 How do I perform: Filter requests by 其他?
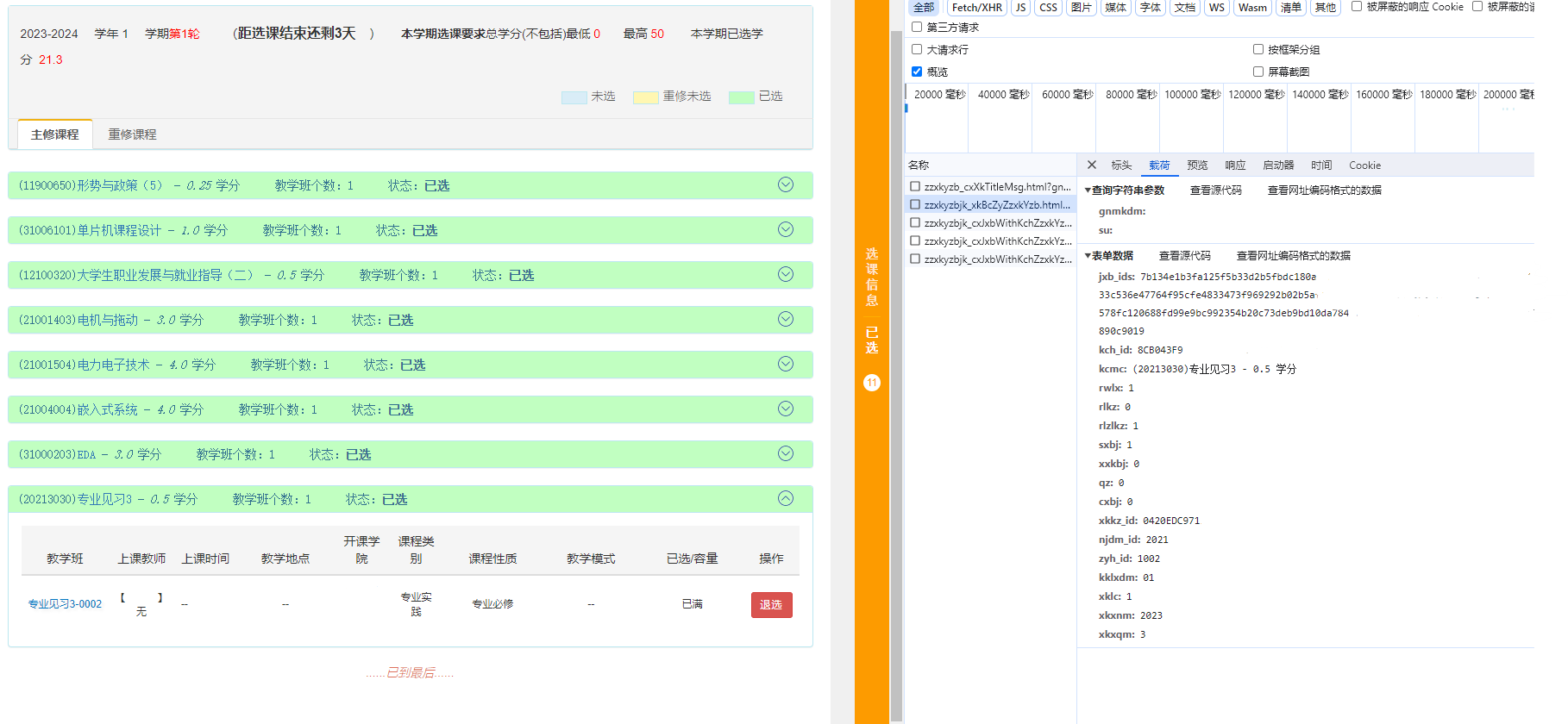(x=1325, y=7)
